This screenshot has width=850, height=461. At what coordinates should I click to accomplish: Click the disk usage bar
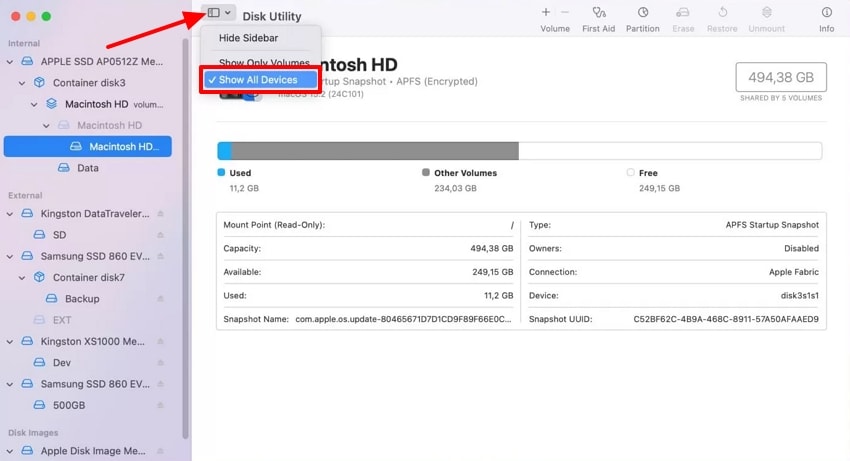tap(519, 151)
